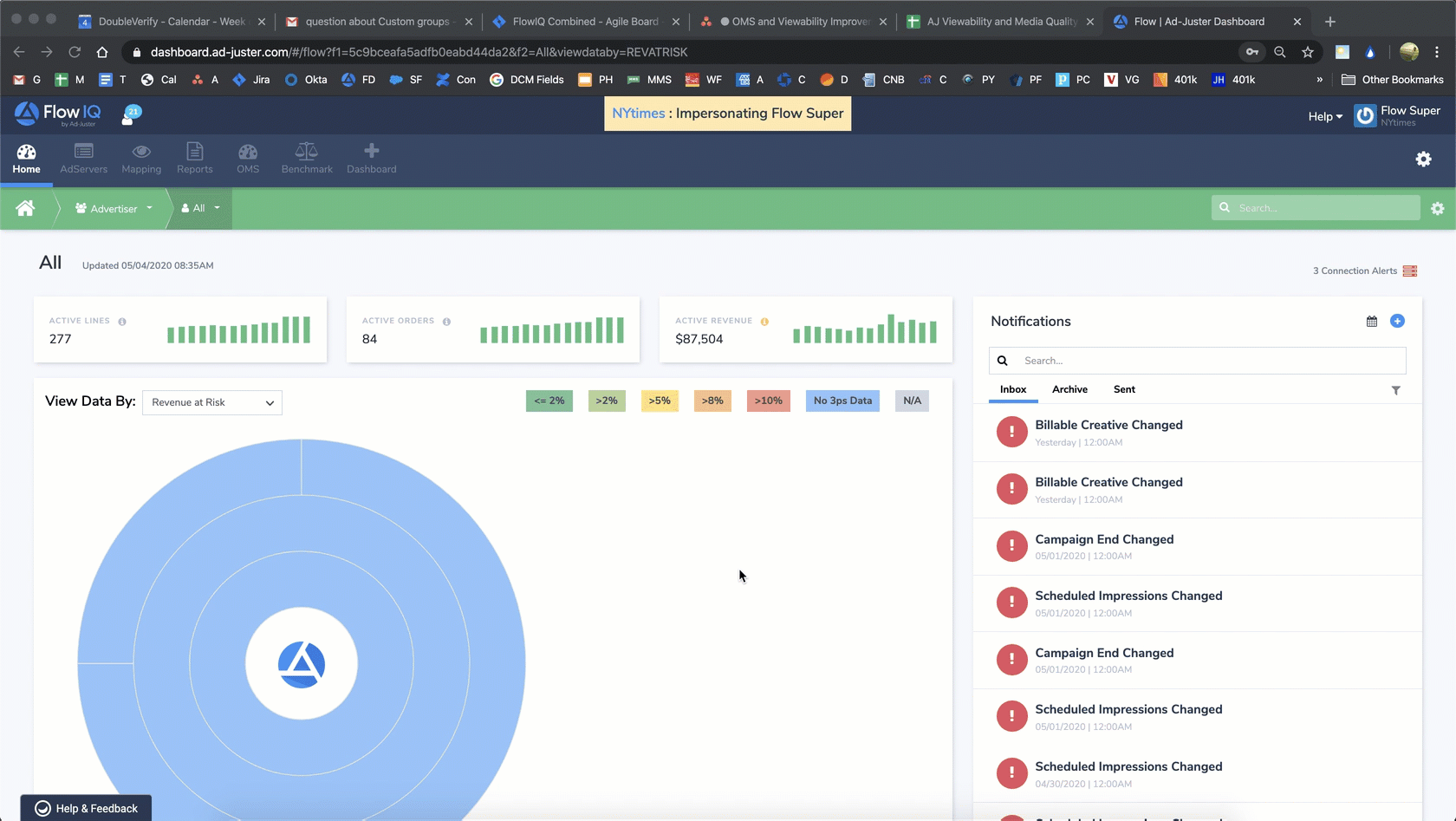Select the N/A legend swatch
The image size is (1456, 821).
click(912, 401)
